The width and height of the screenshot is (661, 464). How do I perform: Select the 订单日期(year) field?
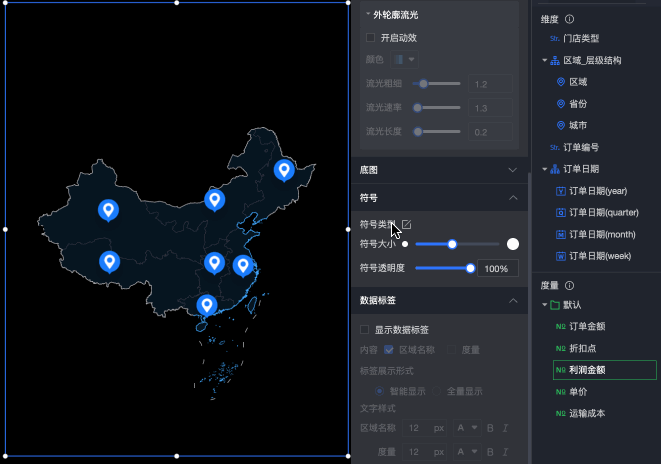pos(598,191)
